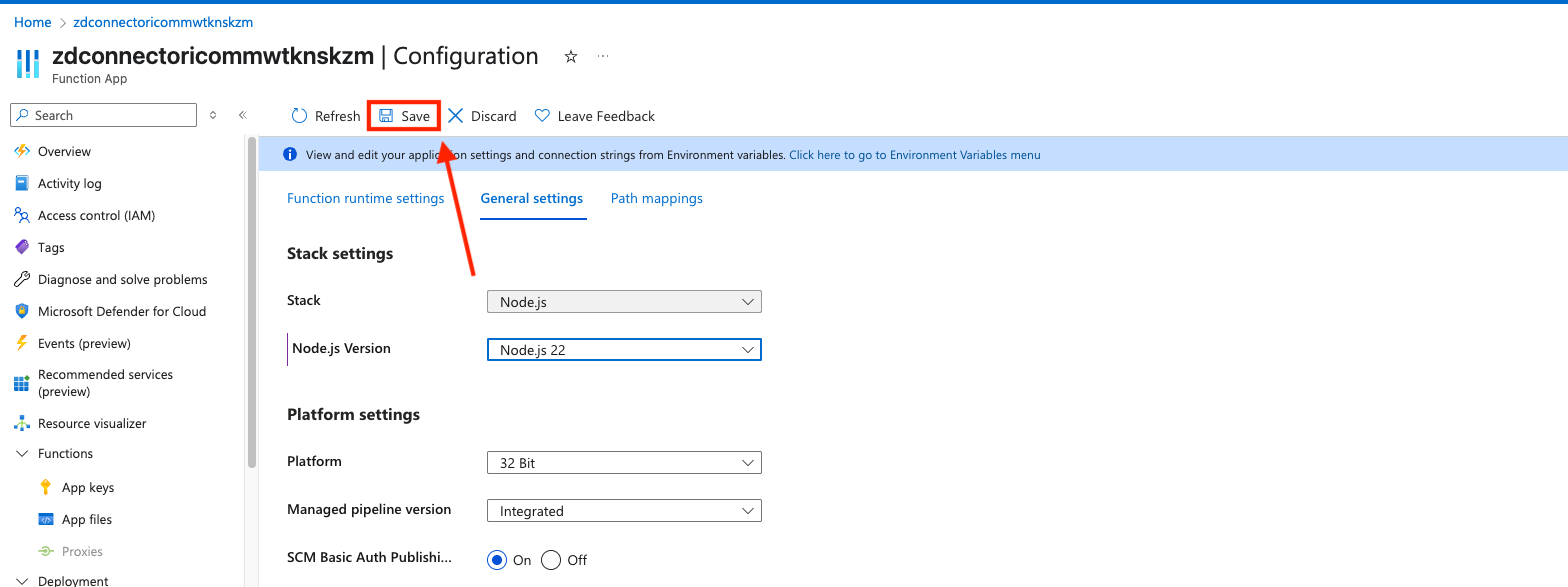This screenshot has height=587, width=1568.
Task: Follow the Home breadcrumb link
Action: [33, 22]
